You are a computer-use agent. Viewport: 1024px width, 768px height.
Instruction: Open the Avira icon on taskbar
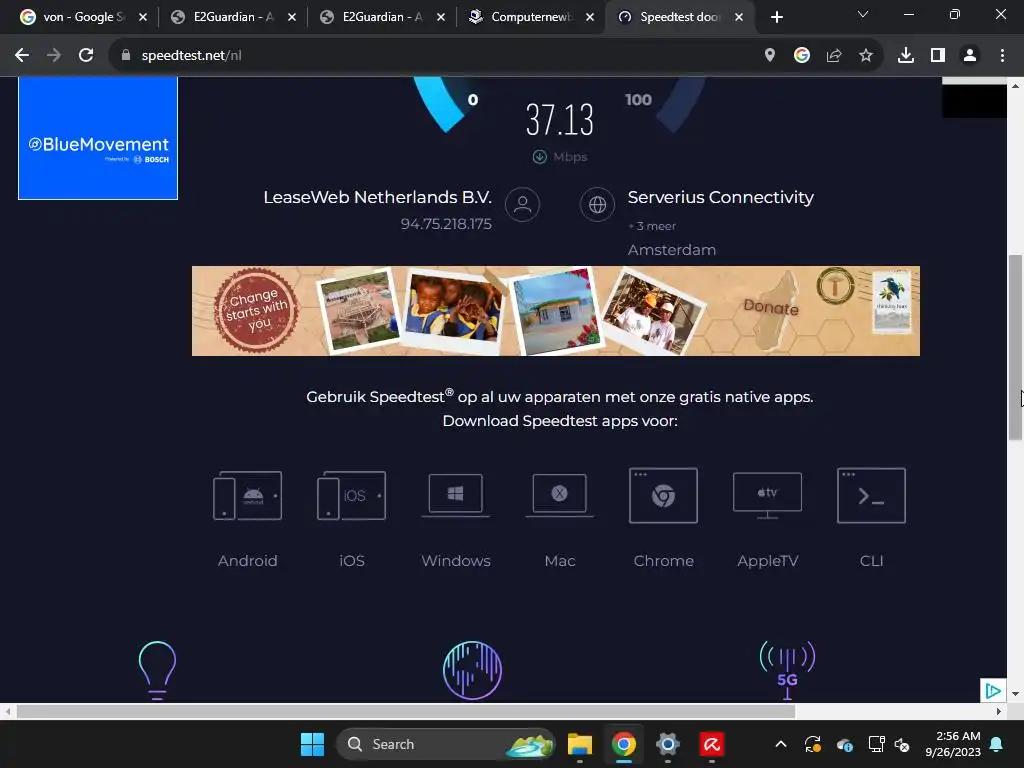(x=711, y=744)
